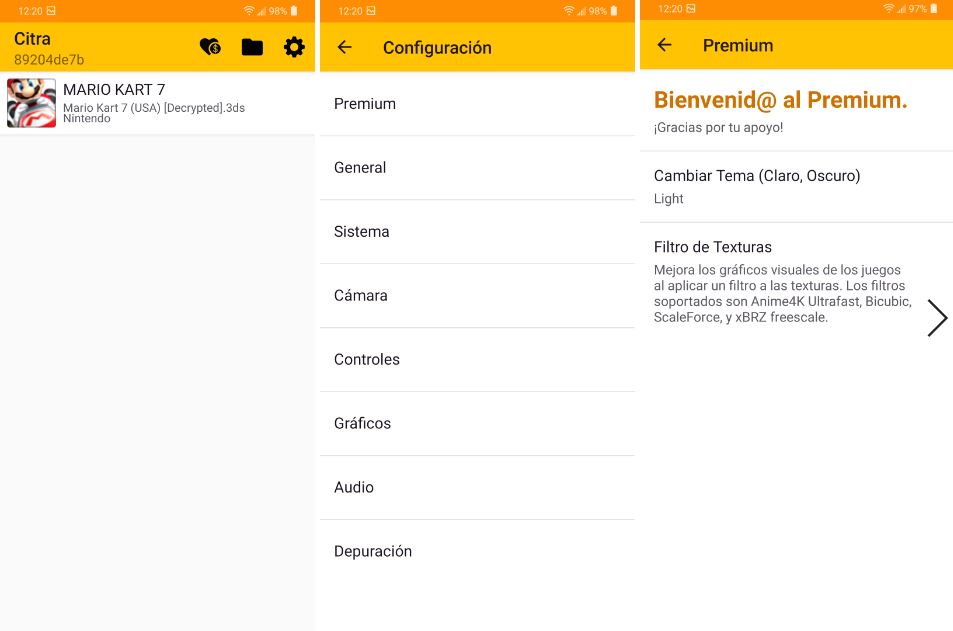
Task: Select game folder via folder icon
Action: click(252, 47)
